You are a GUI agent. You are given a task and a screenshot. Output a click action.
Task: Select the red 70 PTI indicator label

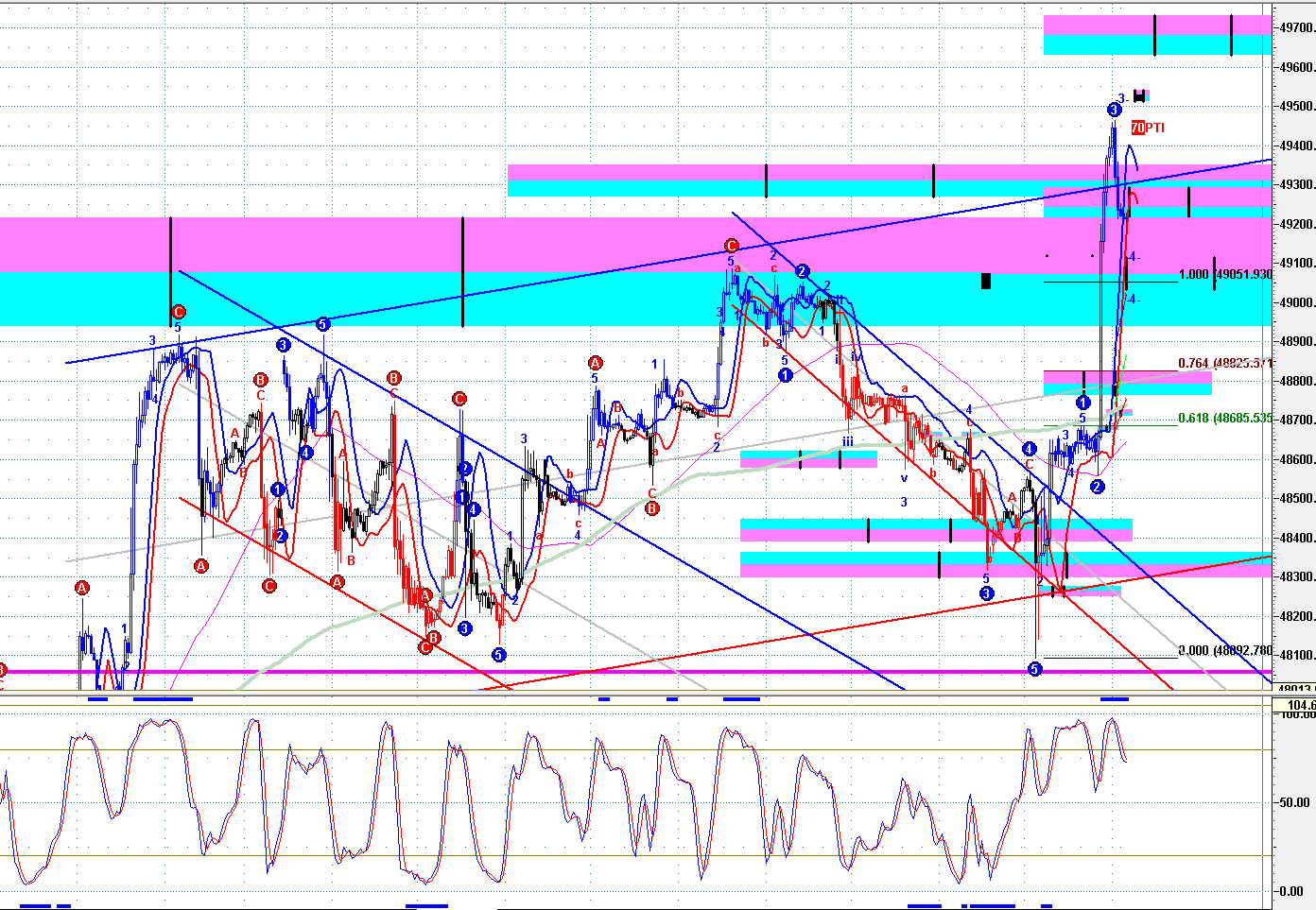pyautogui.click(x=1148, y=128)
